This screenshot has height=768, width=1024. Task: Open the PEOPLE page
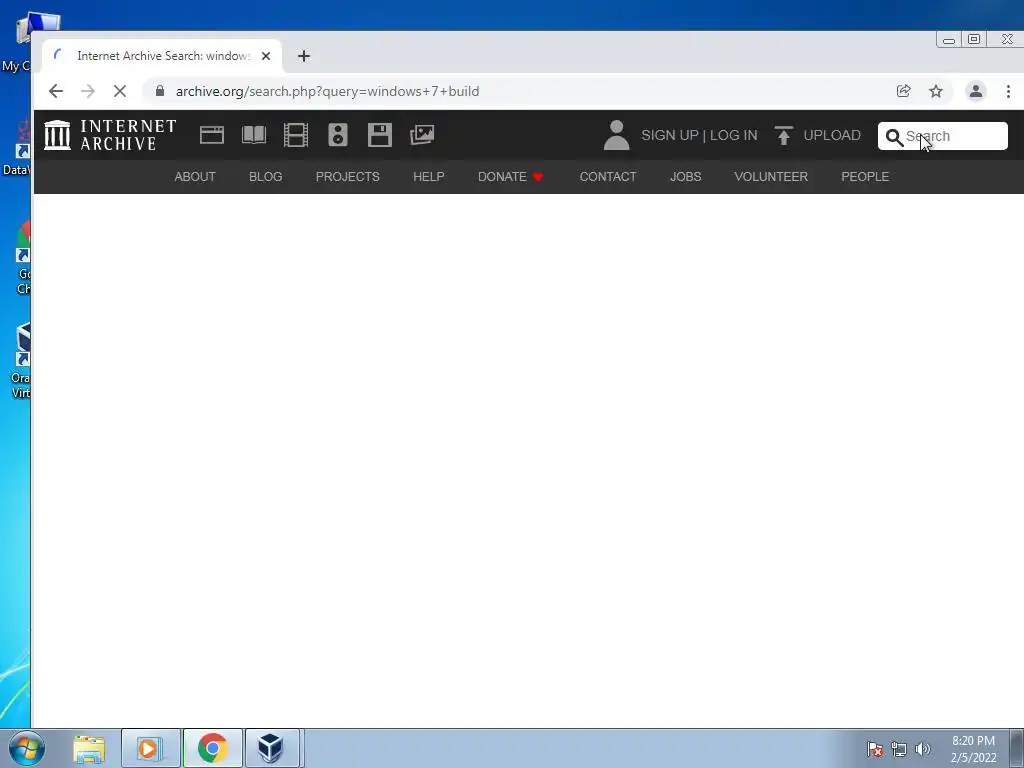point(865,177)
